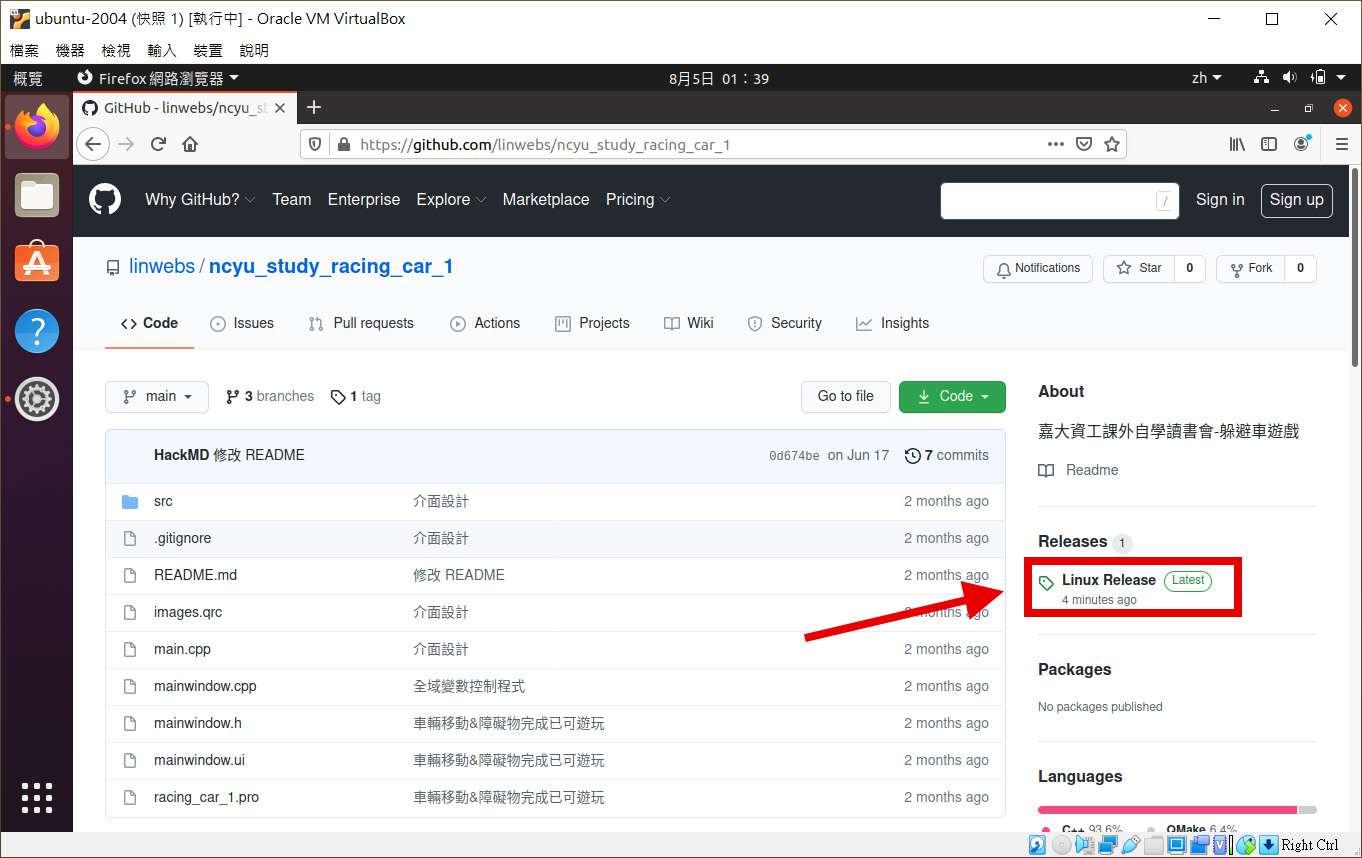Open the src folder

click(163, 501)
